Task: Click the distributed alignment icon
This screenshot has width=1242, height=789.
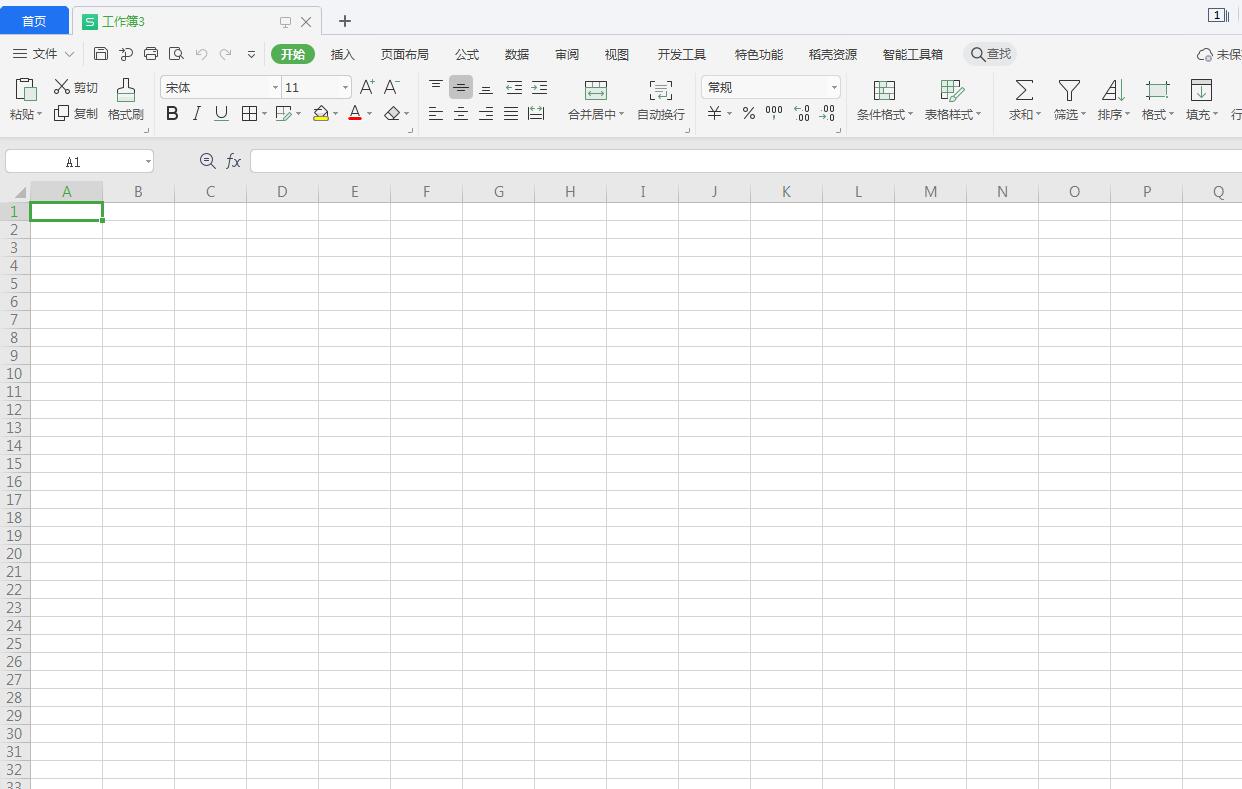Action: point(536,114)
